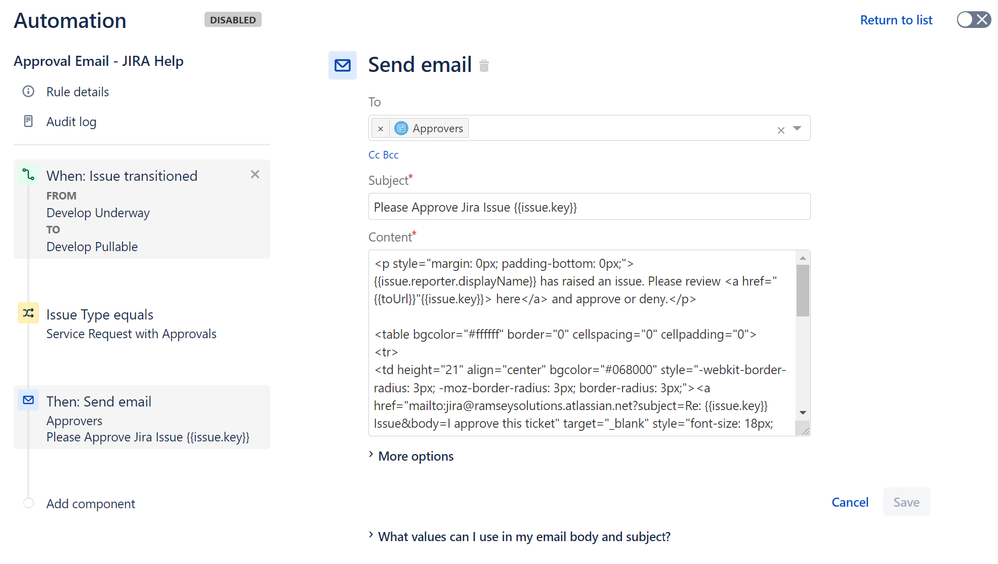Delete the Issue transitioned trigger component

255,175
